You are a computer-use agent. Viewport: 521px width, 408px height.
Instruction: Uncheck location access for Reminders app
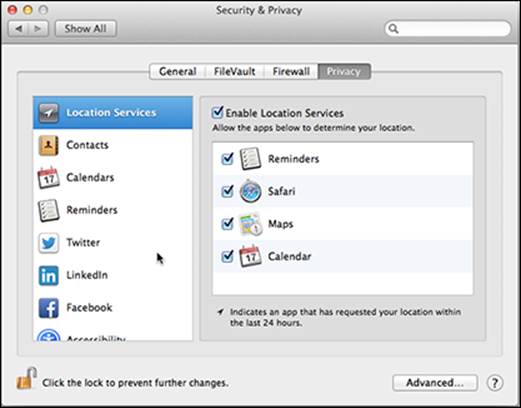228,159
